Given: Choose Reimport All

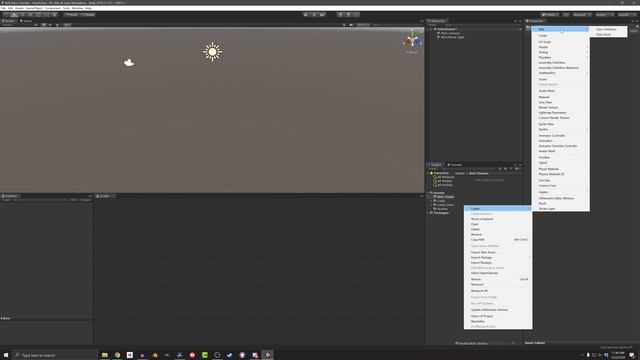Looking at the screenshot, I should pyautogui.click(x=498, y=291).
